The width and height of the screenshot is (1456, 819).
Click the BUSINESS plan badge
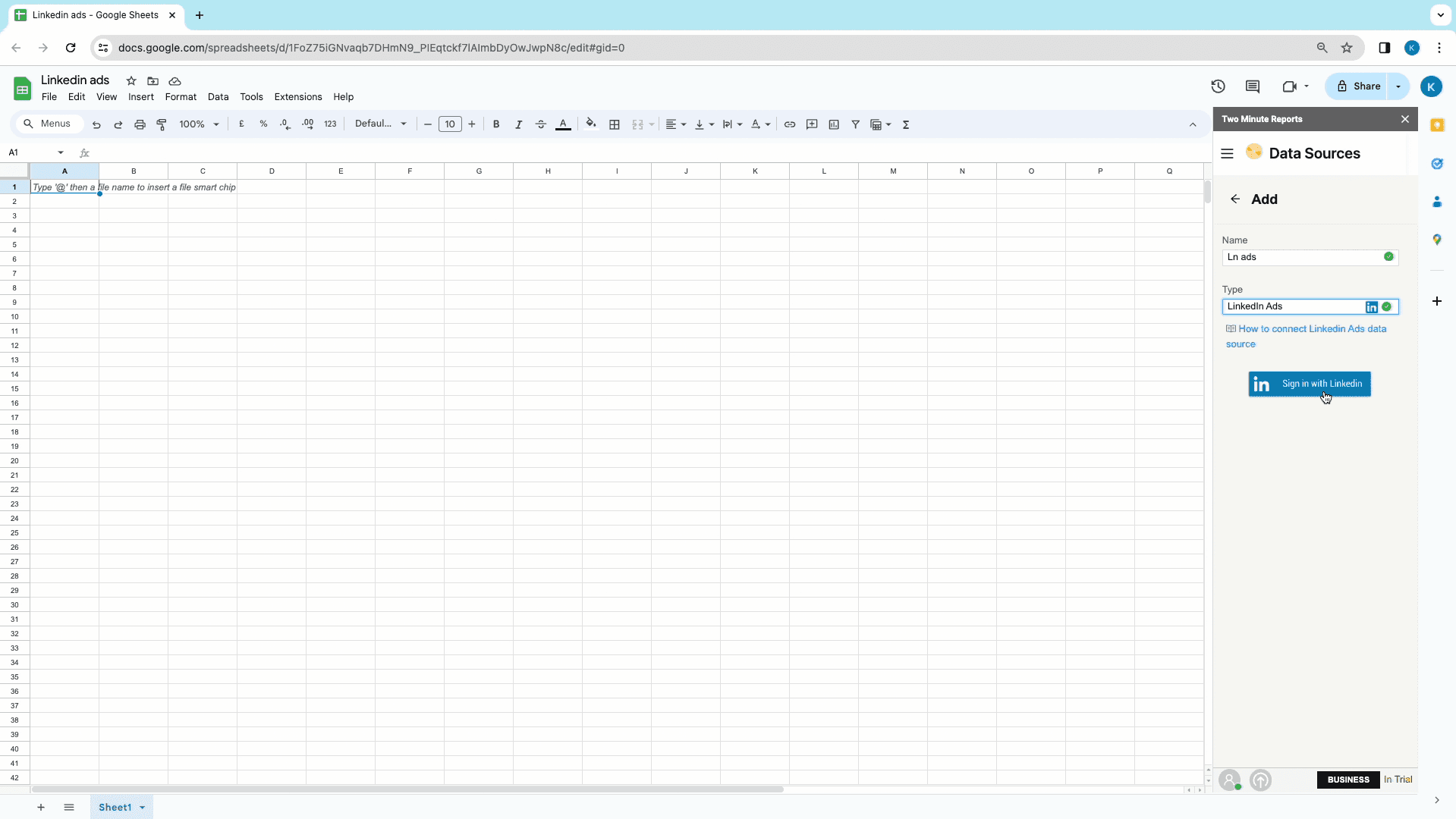tap(1348, 780)
